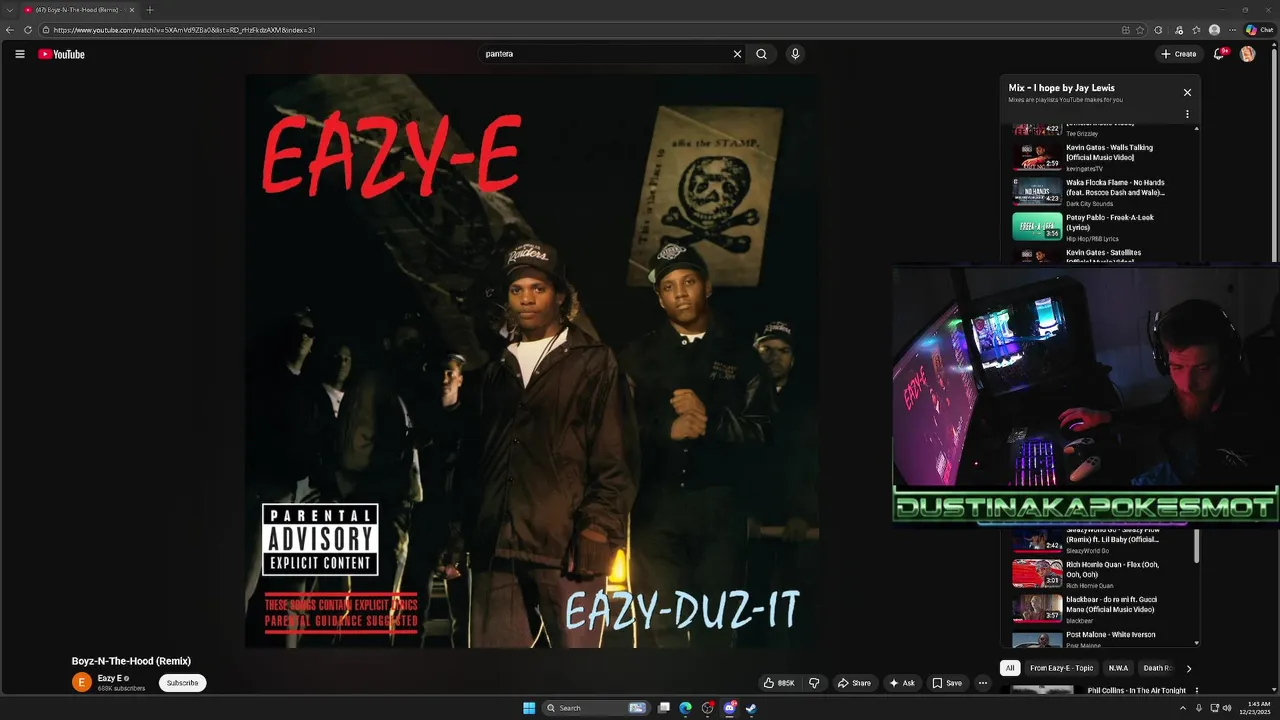
Task: Show hidden system tray icons
Action: point(1183,708)
